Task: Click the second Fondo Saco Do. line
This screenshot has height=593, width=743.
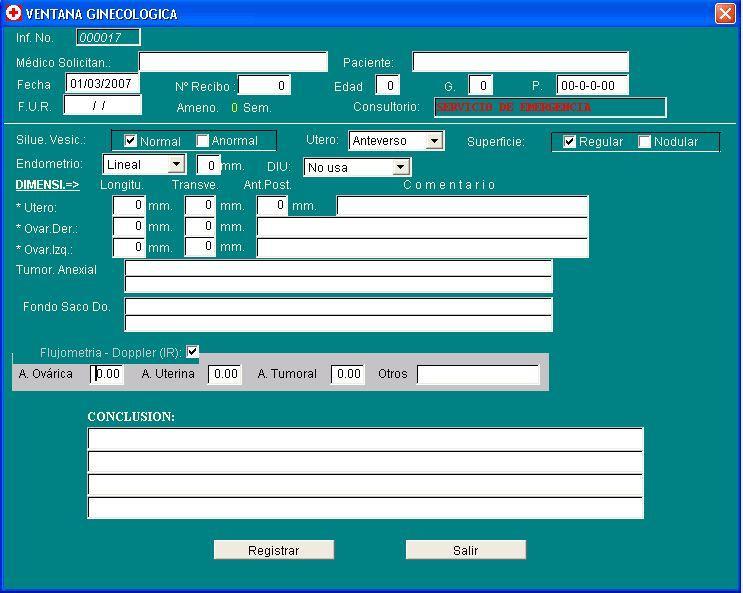Action: [x=338, y=323]
